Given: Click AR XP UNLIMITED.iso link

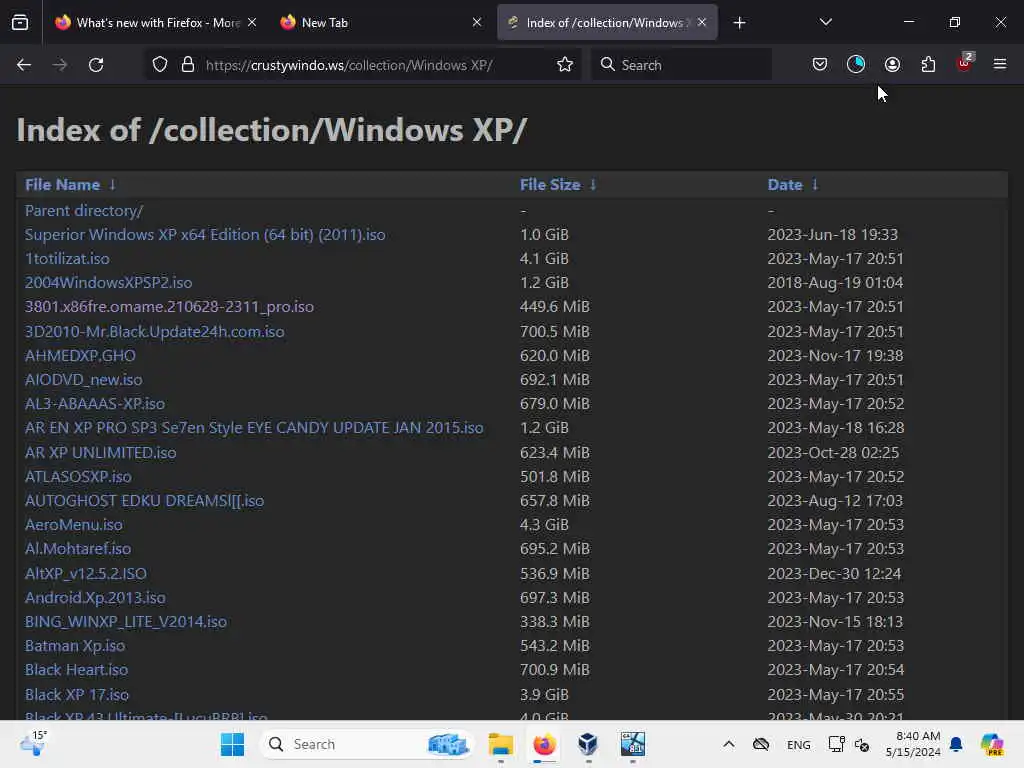Looking at the screenshot, I should [x=101, y=453].
